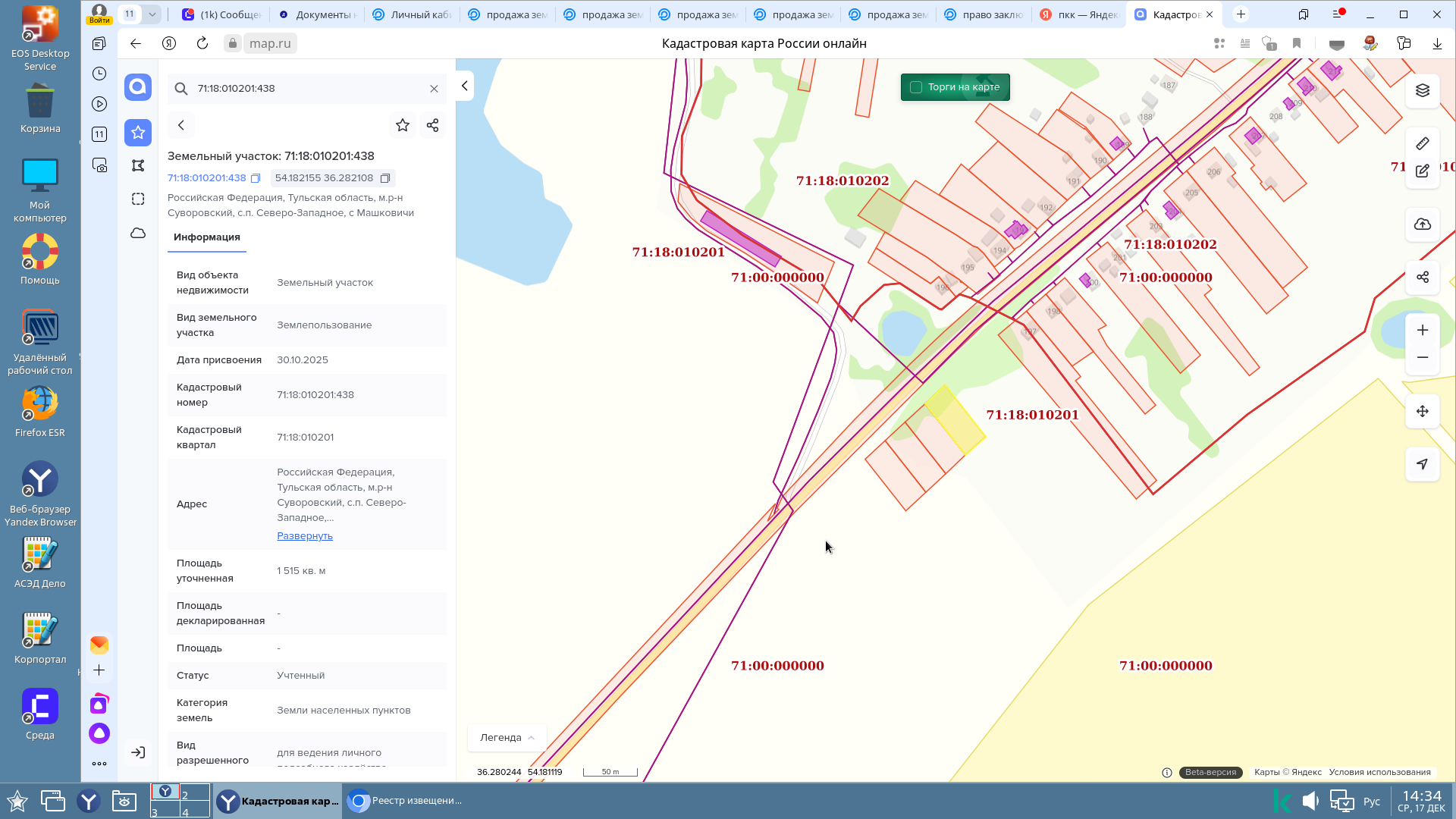Open the cloud upload tool
The height and width of the screenshot is (819, 1456).
pyautogui.click(x=1422, y=224)
